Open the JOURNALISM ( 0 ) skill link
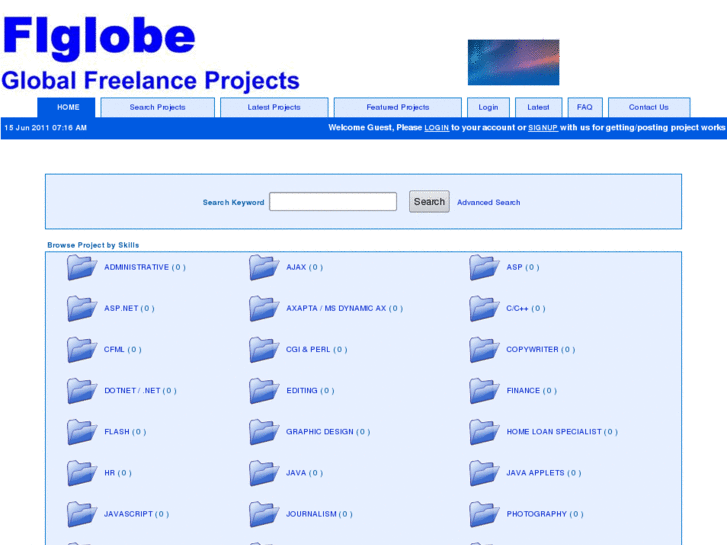 tap(319, 514)
